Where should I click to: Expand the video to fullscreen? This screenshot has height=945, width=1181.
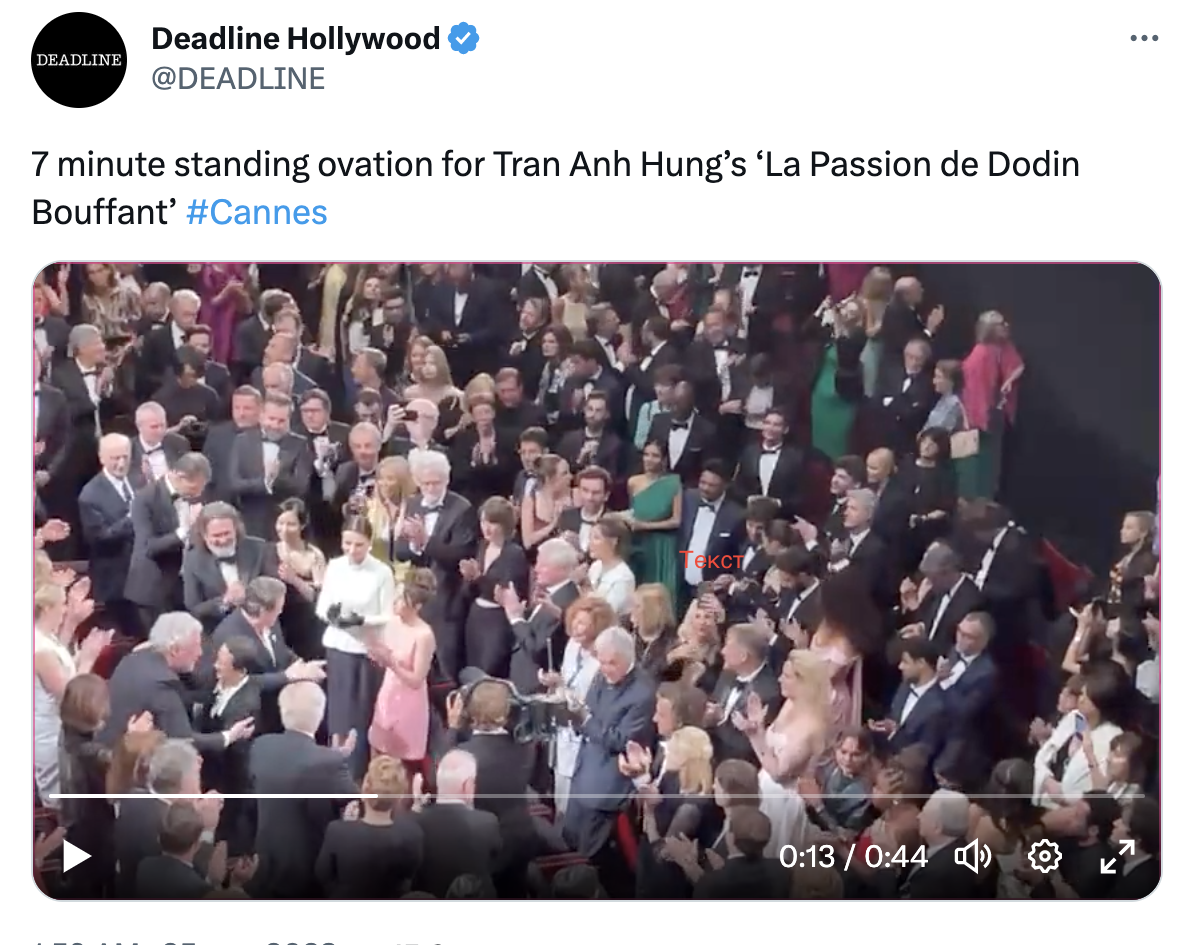pos(1117,857)
